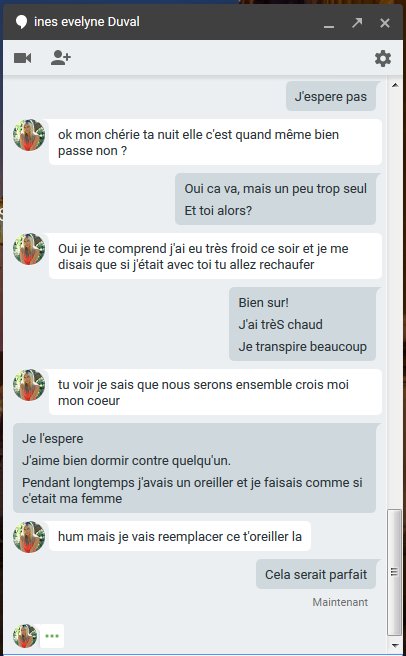Click the scrollbar thumb in the chat

tap(394, 572)
